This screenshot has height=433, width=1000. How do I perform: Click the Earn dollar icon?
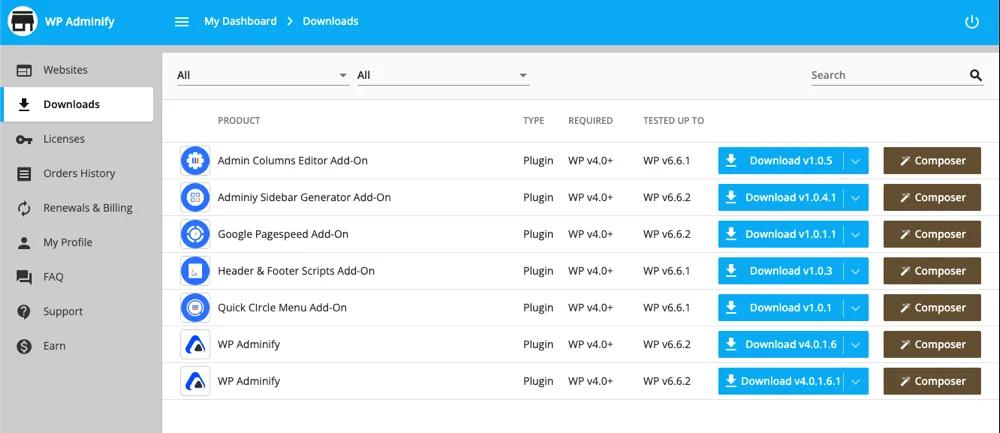click(24, 346)
